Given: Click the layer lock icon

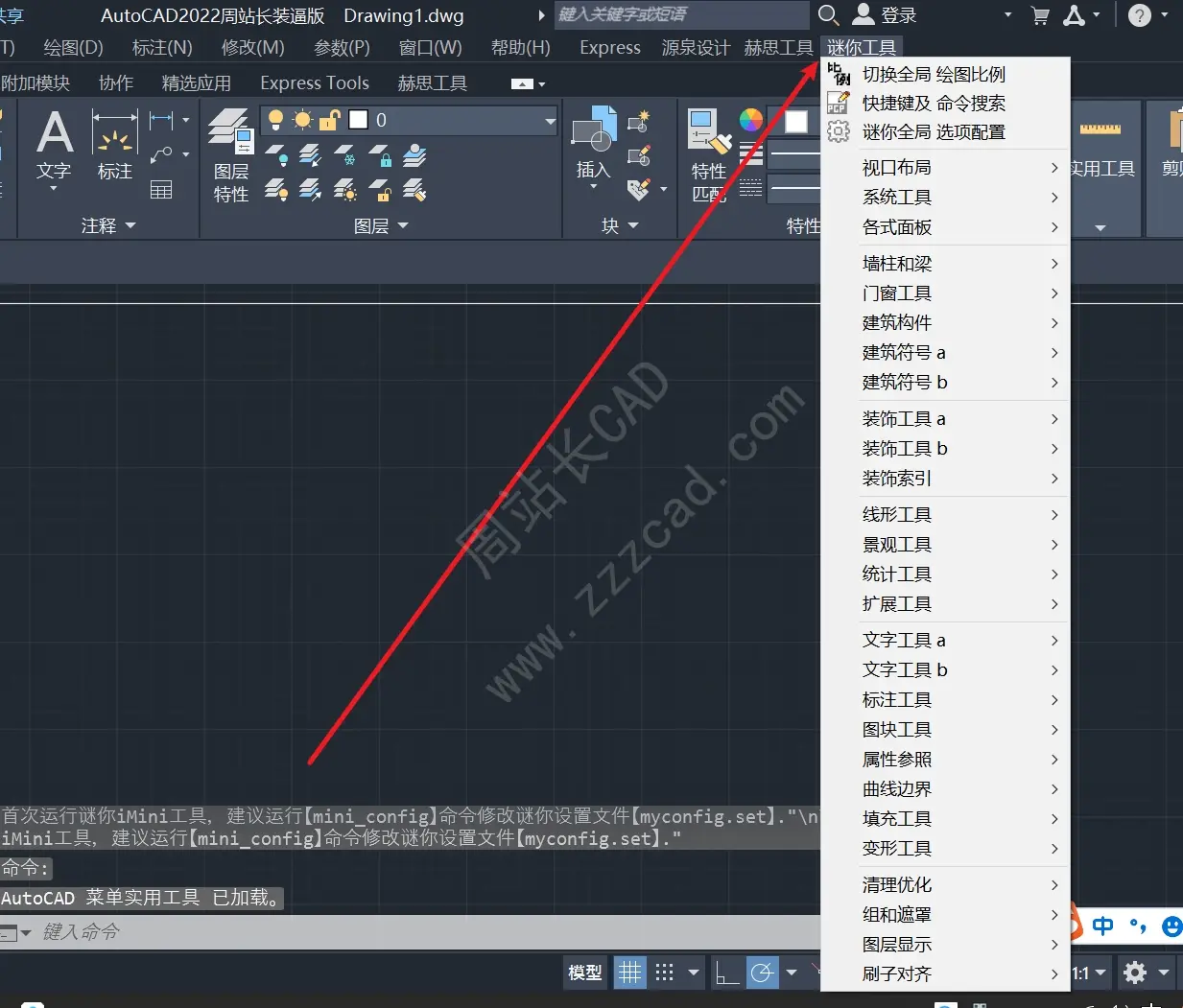Looking at the screenshot, I should pyautogui.click(x=380, y=155).
